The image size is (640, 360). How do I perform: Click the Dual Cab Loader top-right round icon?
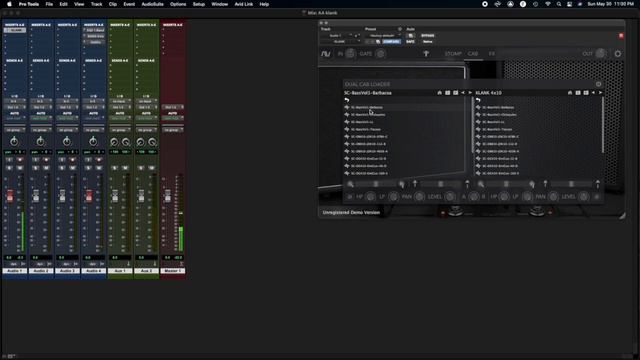coord(598,84)
